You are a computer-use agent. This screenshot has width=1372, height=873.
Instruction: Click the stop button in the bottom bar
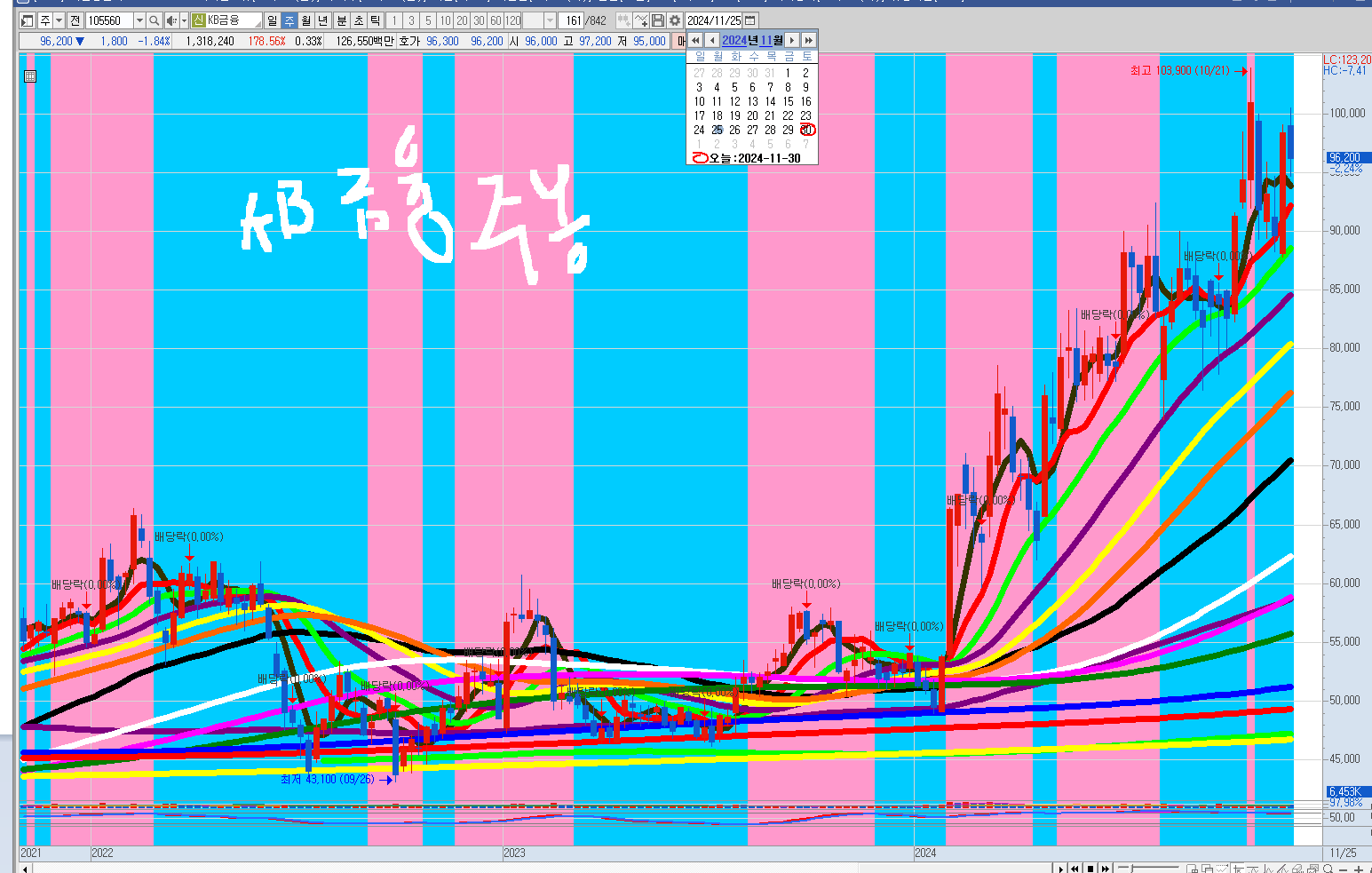pyautogui.click(x=1090, y=868)
